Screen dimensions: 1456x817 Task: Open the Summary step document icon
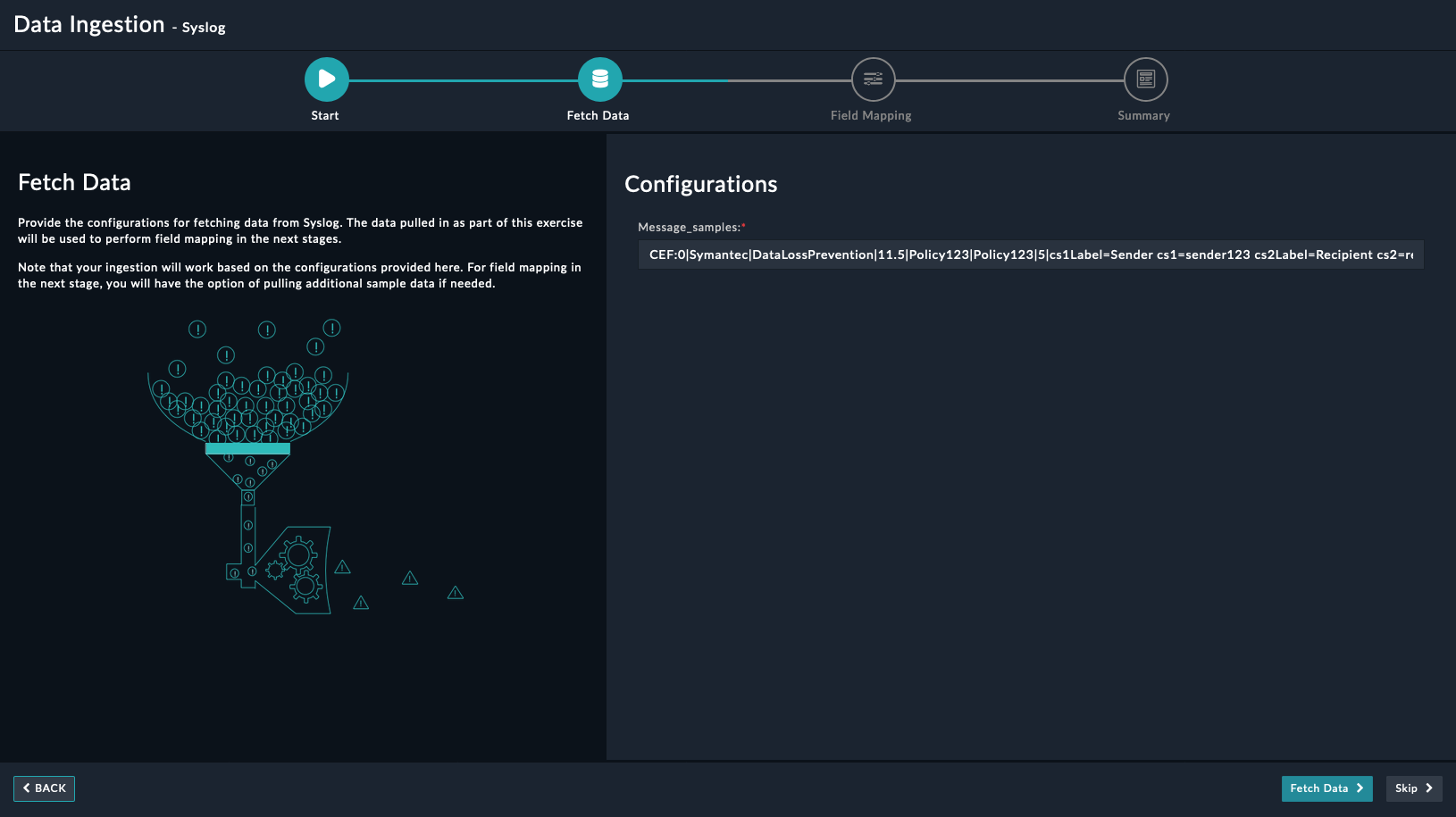[1145, 79]
